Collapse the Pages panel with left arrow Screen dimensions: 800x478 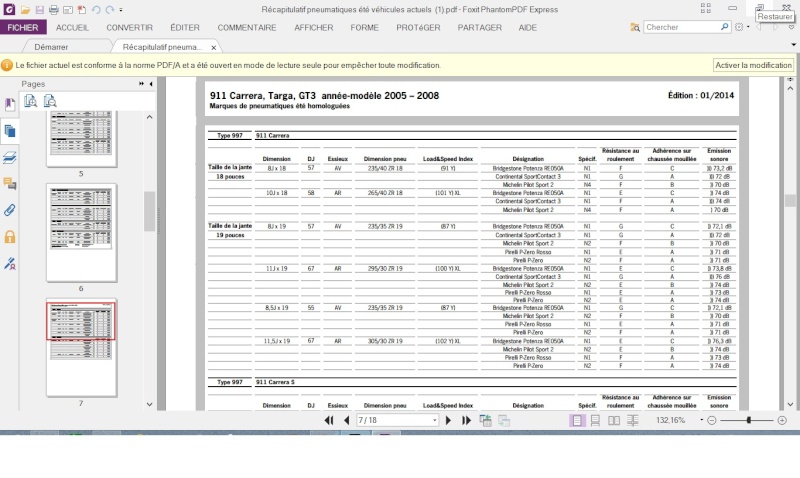(x=151, y=84)
